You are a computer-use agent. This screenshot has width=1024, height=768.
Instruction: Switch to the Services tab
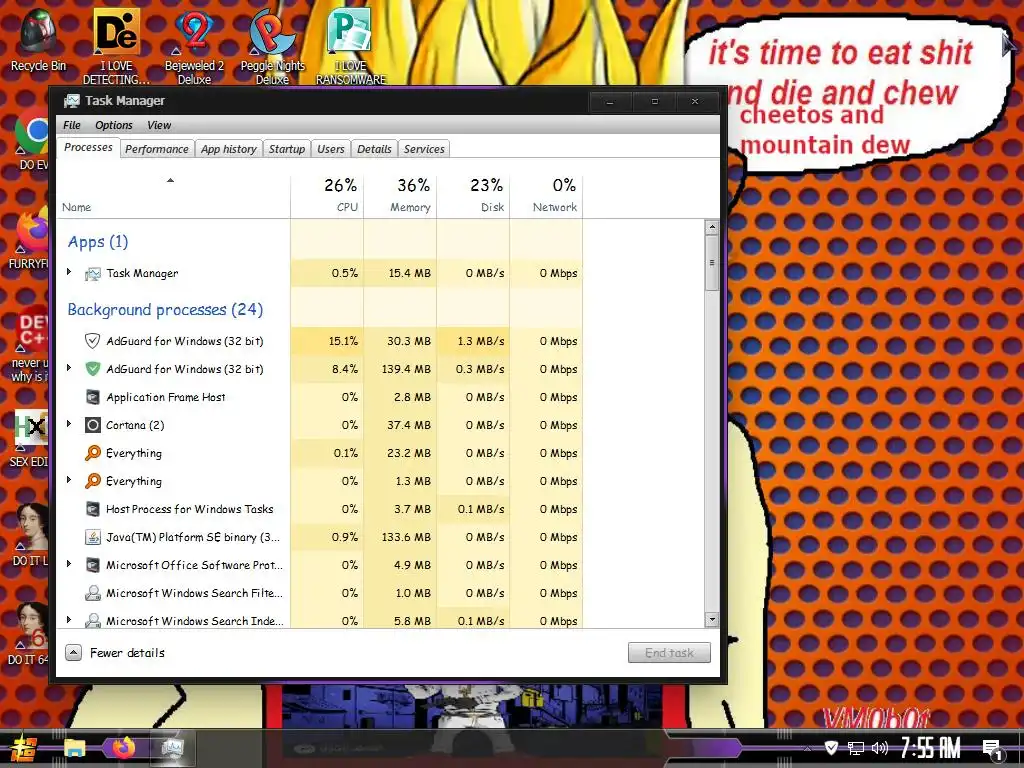point(424,149)
